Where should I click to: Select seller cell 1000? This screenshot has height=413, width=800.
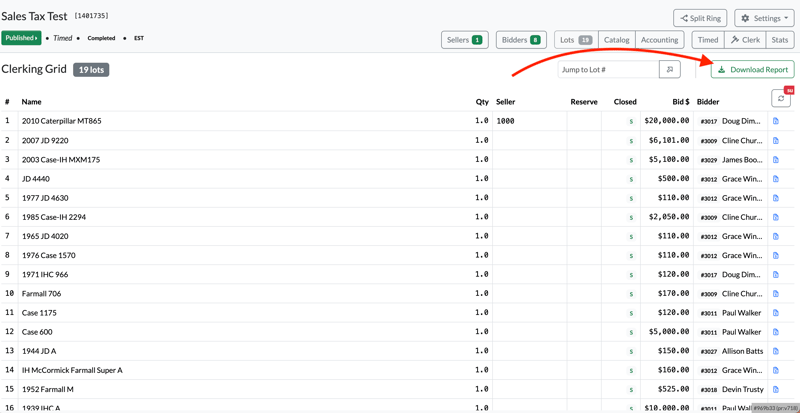[x=530, y=122]
